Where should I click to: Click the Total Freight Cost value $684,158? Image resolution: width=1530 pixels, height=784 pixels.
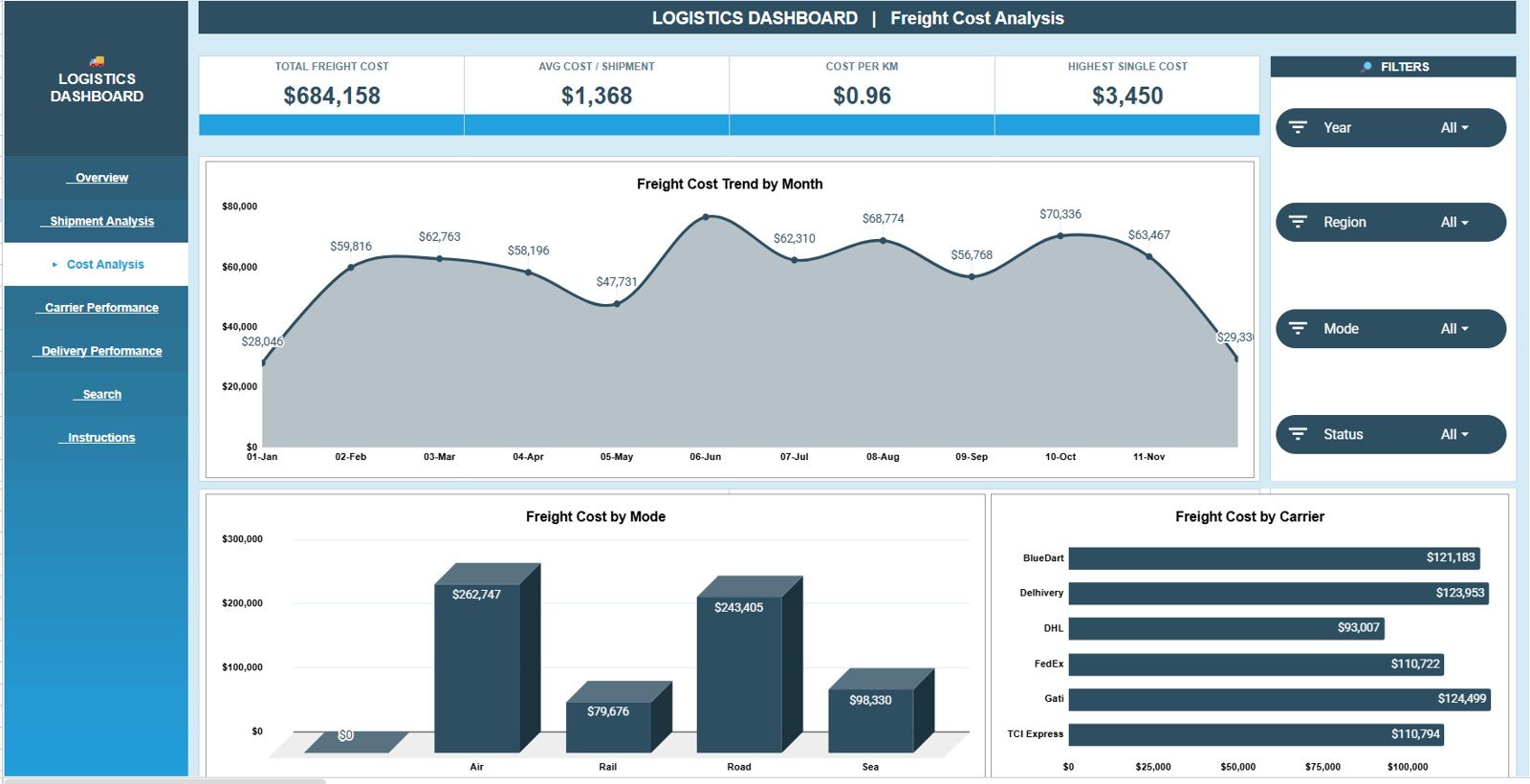pyautogui.click(x=332, y=96)
